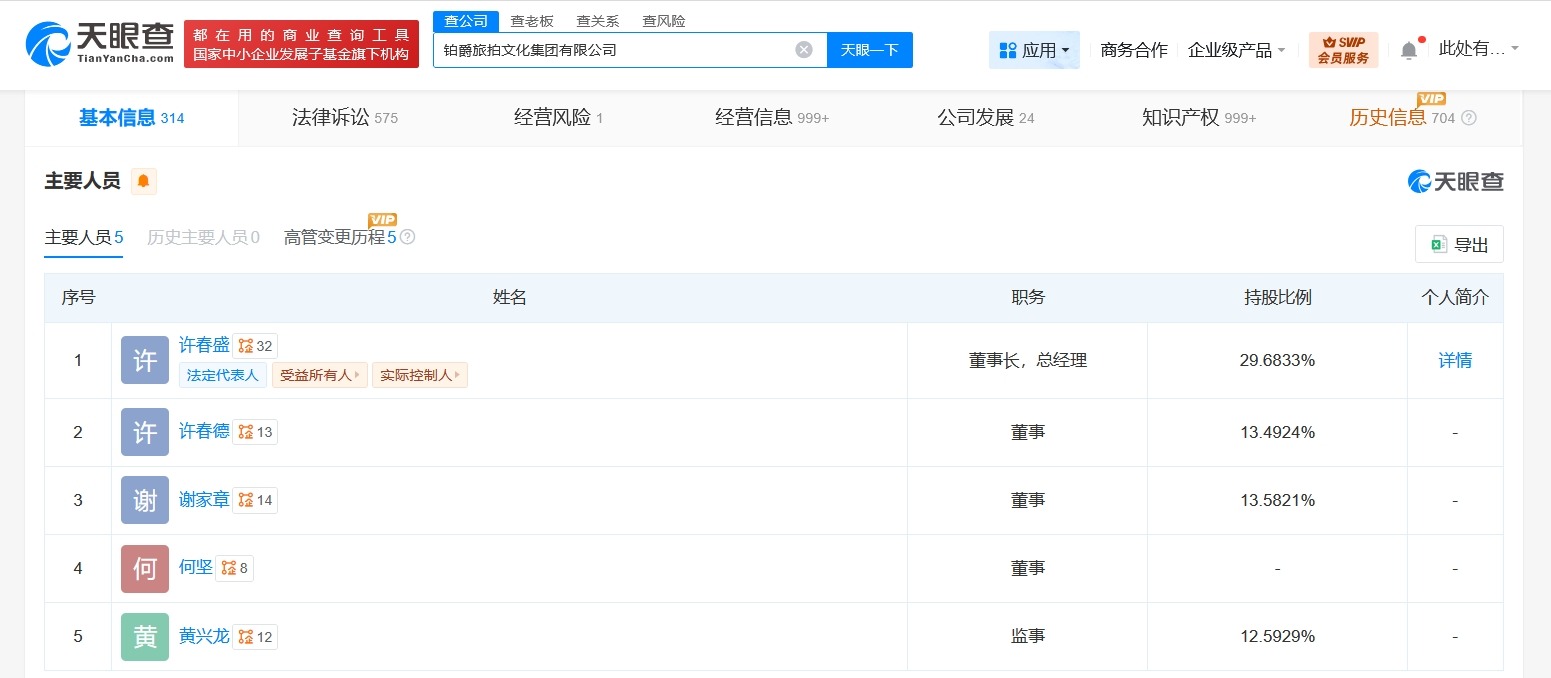Switch to the 查老板 search tab

coord(532,20)
